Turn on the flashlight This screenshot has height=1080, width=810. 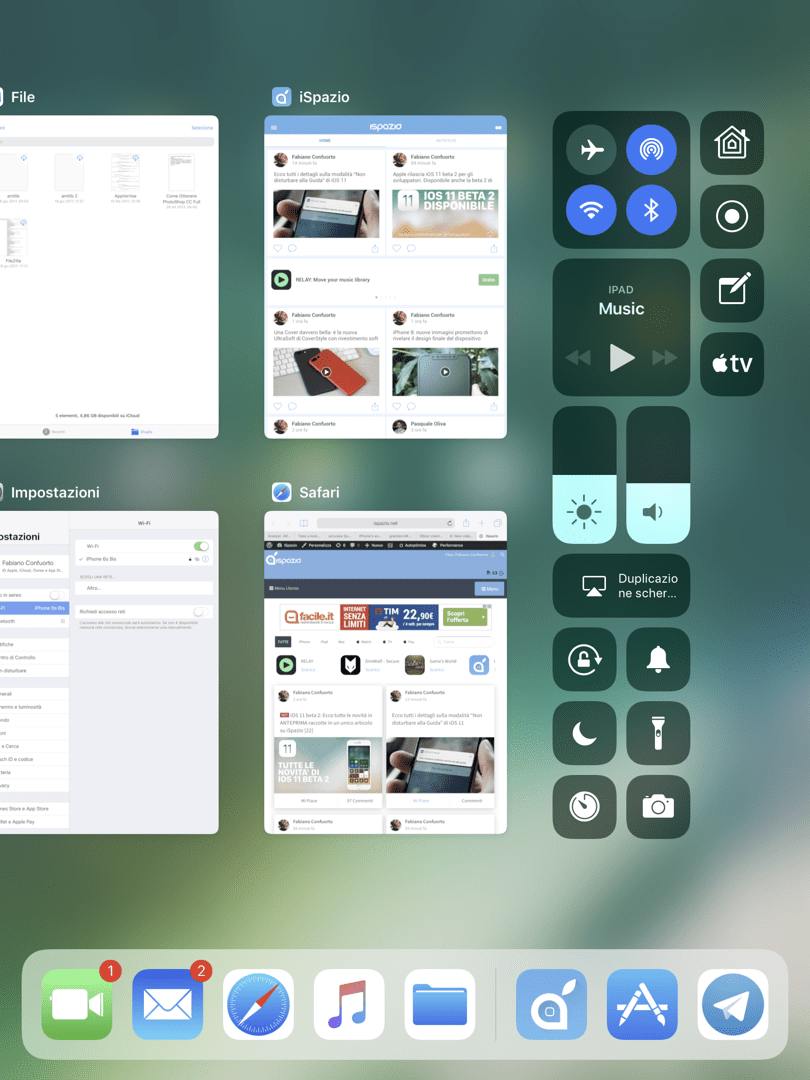[x=658, y=733]
